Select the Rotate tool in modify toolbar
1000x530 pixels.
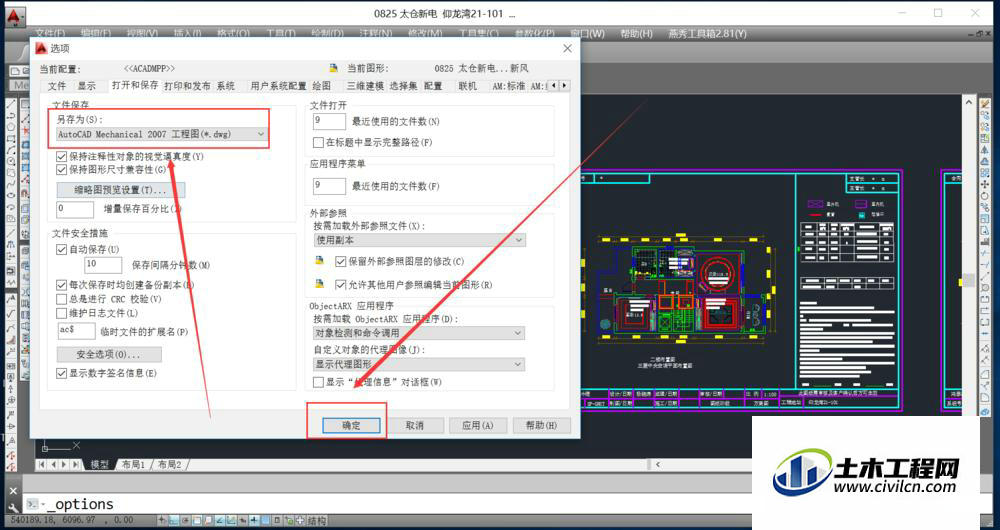pyautogui.click(x=985, y=196)
